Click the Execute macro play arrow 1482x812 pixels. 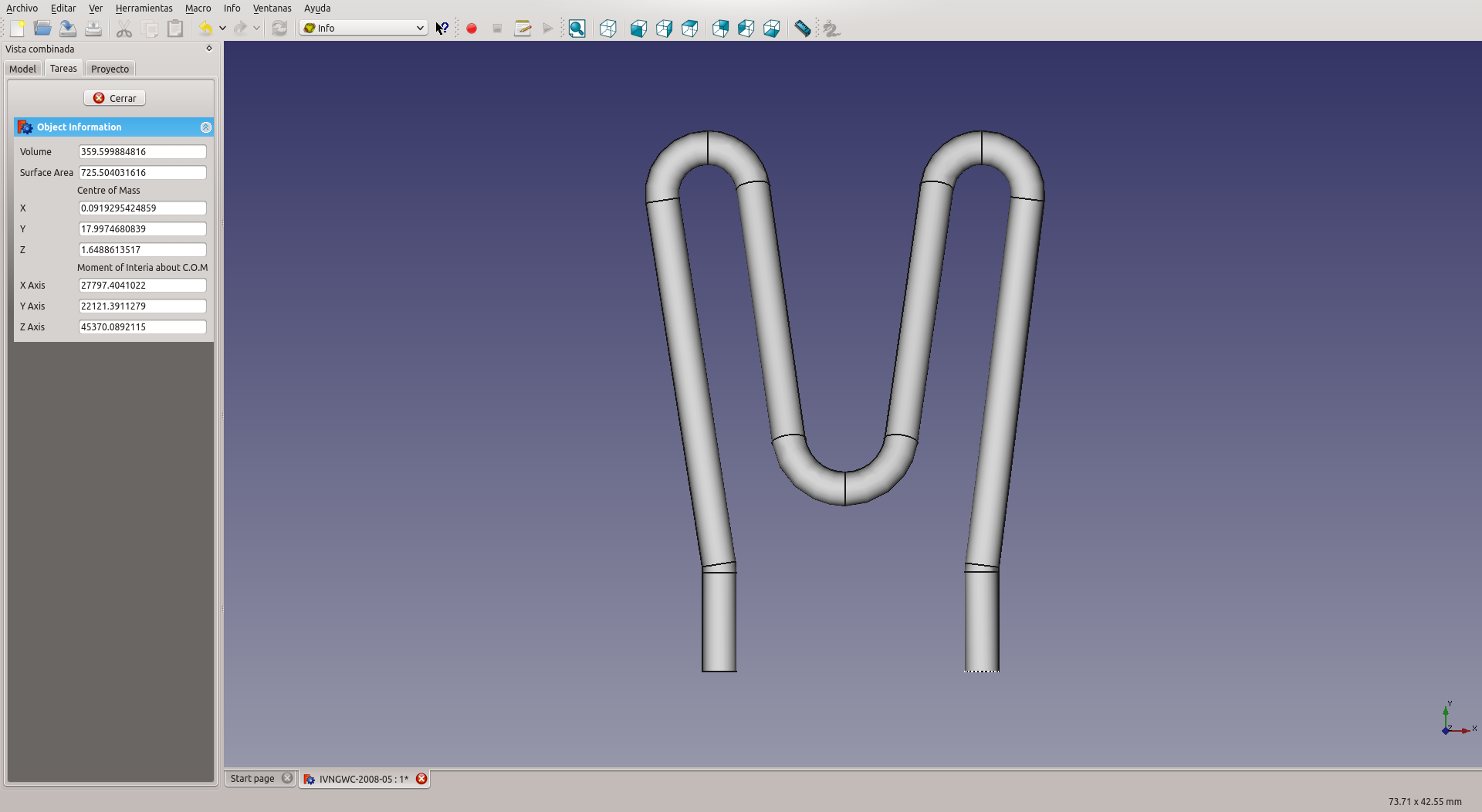click(x=548, y=29)
